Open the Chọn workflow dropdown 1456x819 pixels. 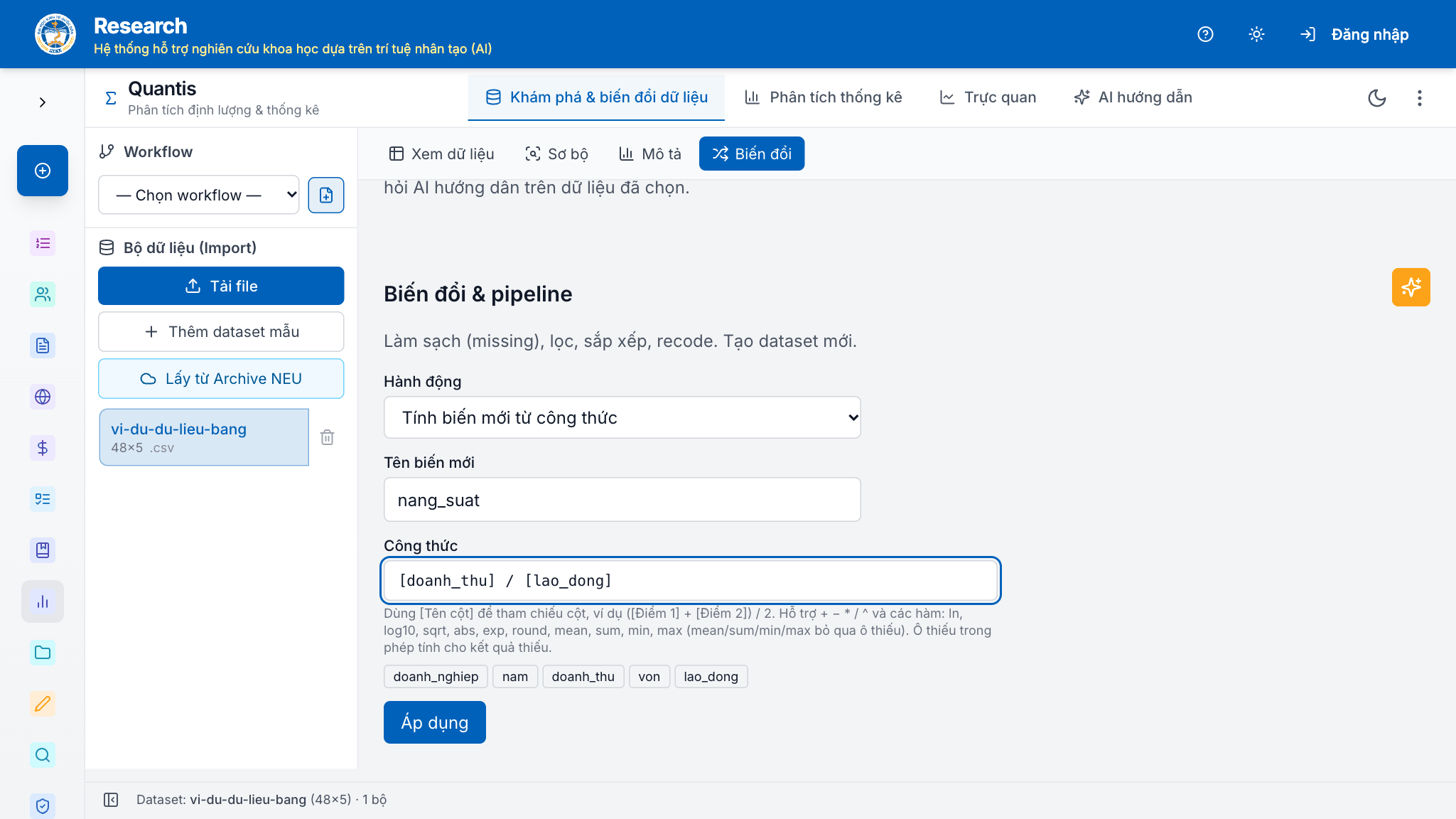[198, 195]
